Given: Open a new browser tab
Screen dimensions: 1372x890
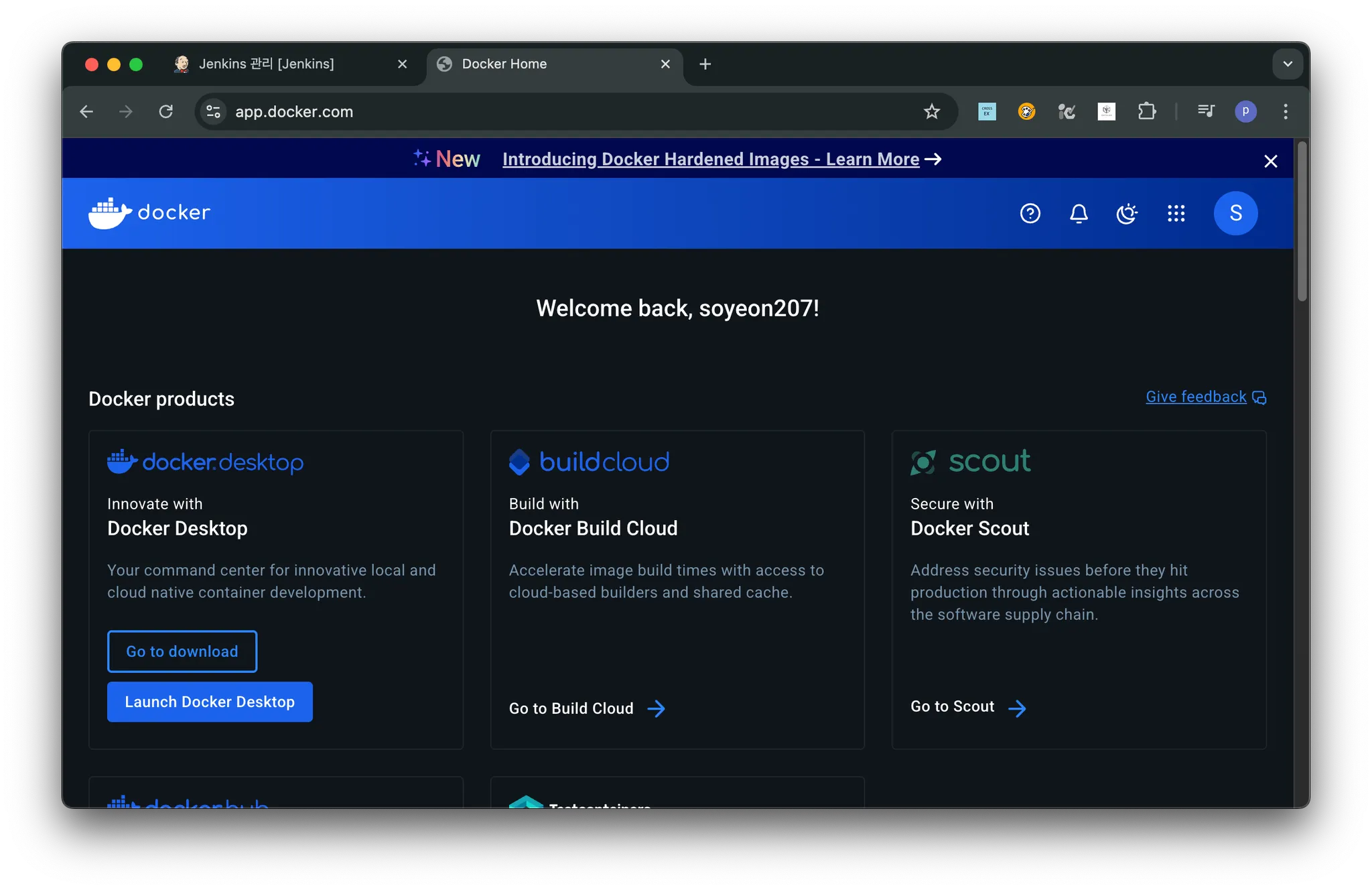Looking at the screenshot, I should pos(705,64).
